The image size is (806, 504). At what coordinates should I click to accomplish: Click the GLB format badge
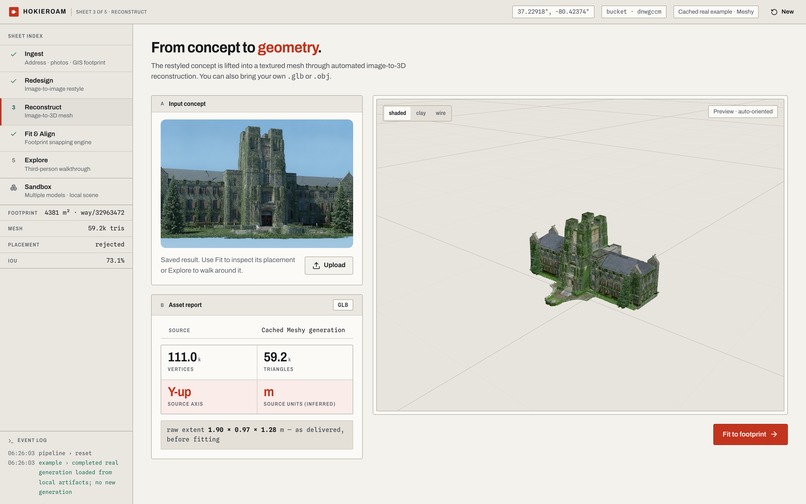click(343, 305)
